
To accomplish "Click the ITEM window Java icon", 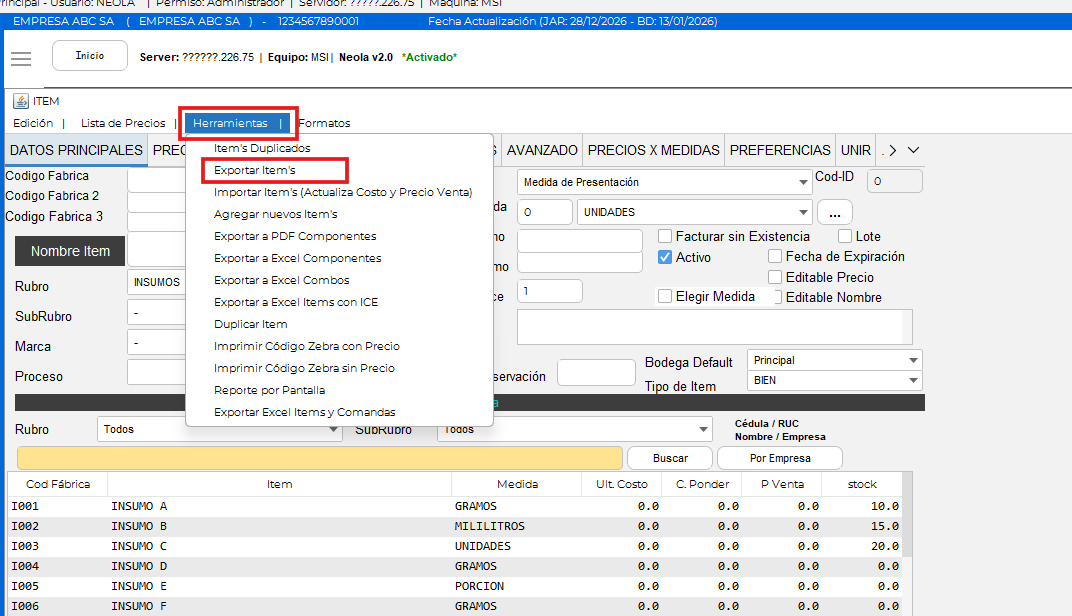I will pos(20,101).
